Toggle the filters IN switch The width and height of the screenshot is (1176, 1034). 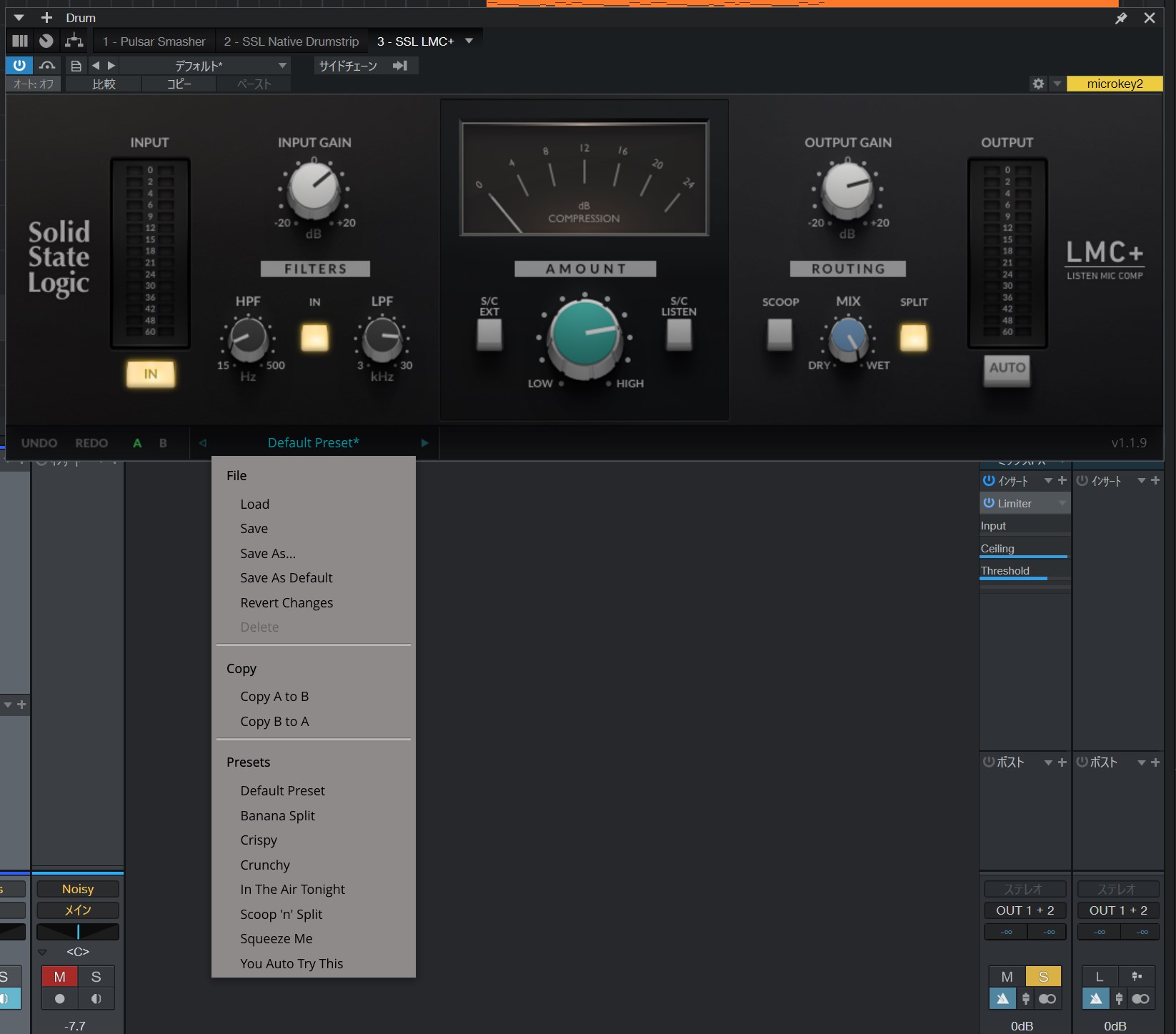pyautogui.click(x=314, y=337)
